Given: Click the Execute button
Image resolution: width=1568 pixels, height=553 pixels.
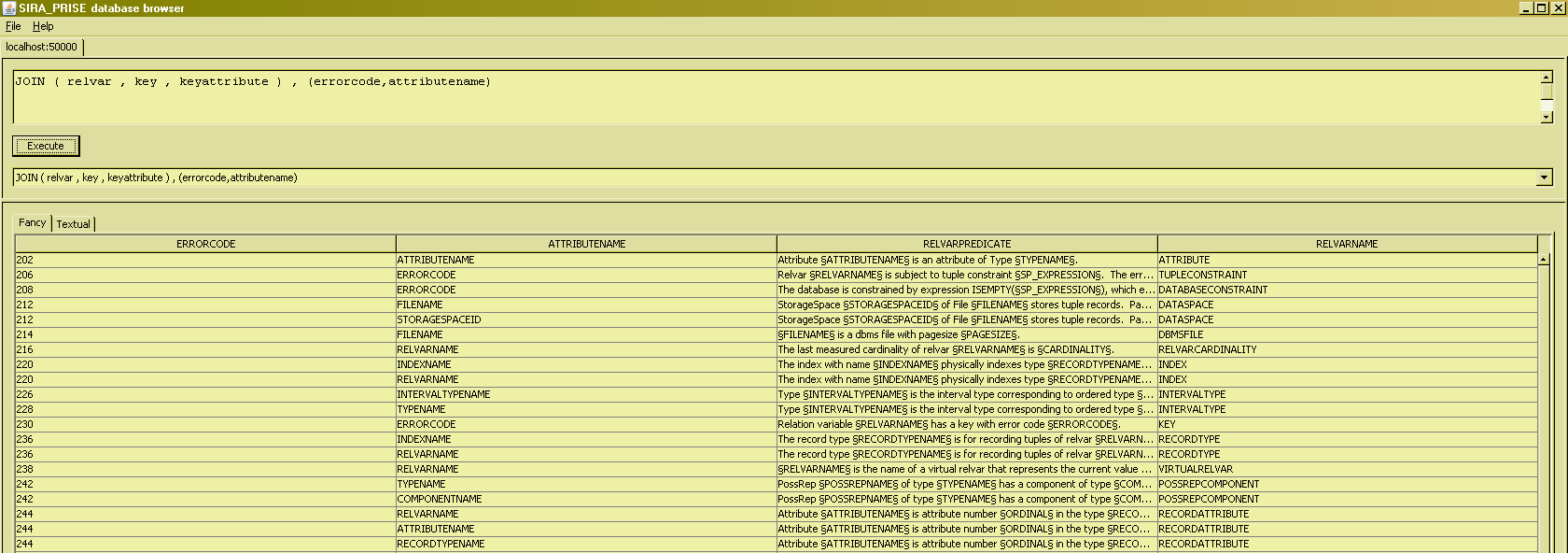Looking at the screenshot, I should (46, 146).
